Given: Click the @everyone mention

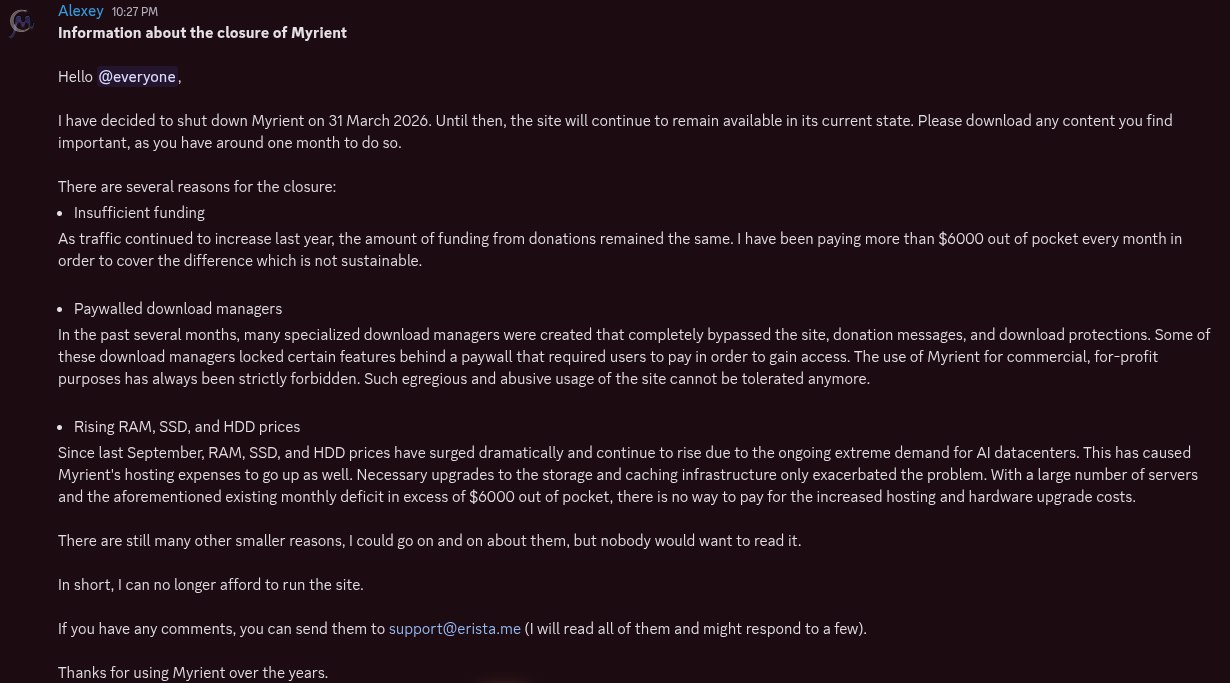Looking at the screenshot, I should pos(137,76).
